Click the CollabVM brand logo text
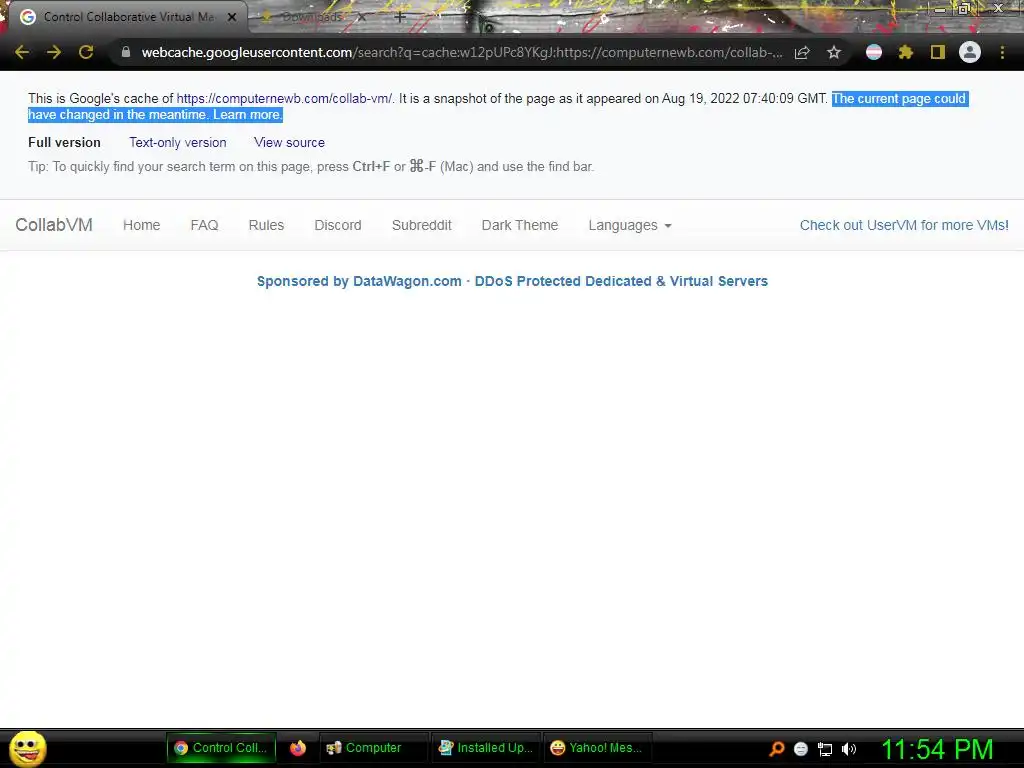Image resolution: width=1024 pixels, height=768 pixels. pyautogui.click(x=54, y=225)
